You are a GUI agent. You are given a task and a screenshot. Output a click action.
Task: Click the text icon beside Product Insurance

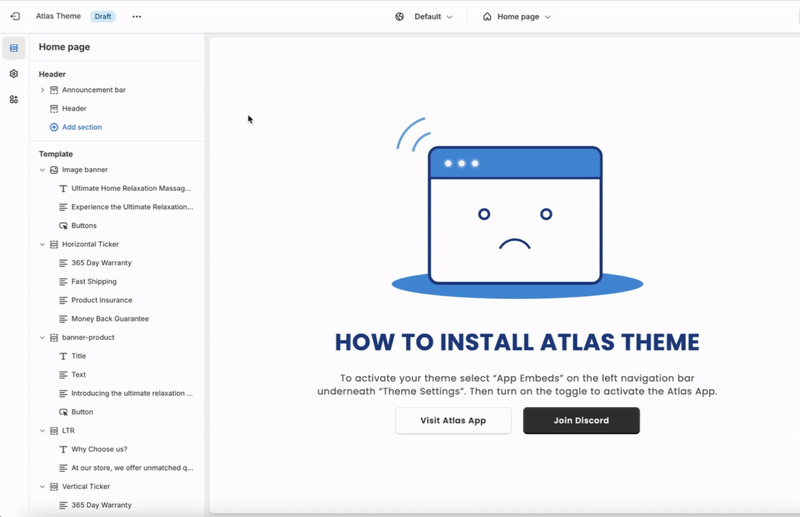[63, 300]
